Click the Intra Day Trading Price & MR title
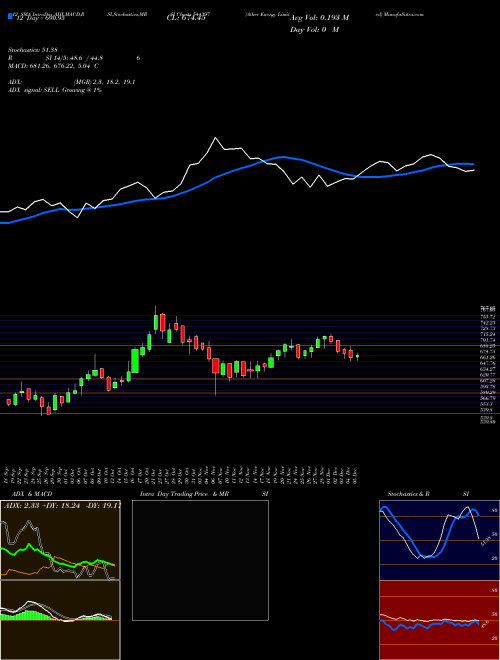Screen dimensions: 500x660 point(184,494)
